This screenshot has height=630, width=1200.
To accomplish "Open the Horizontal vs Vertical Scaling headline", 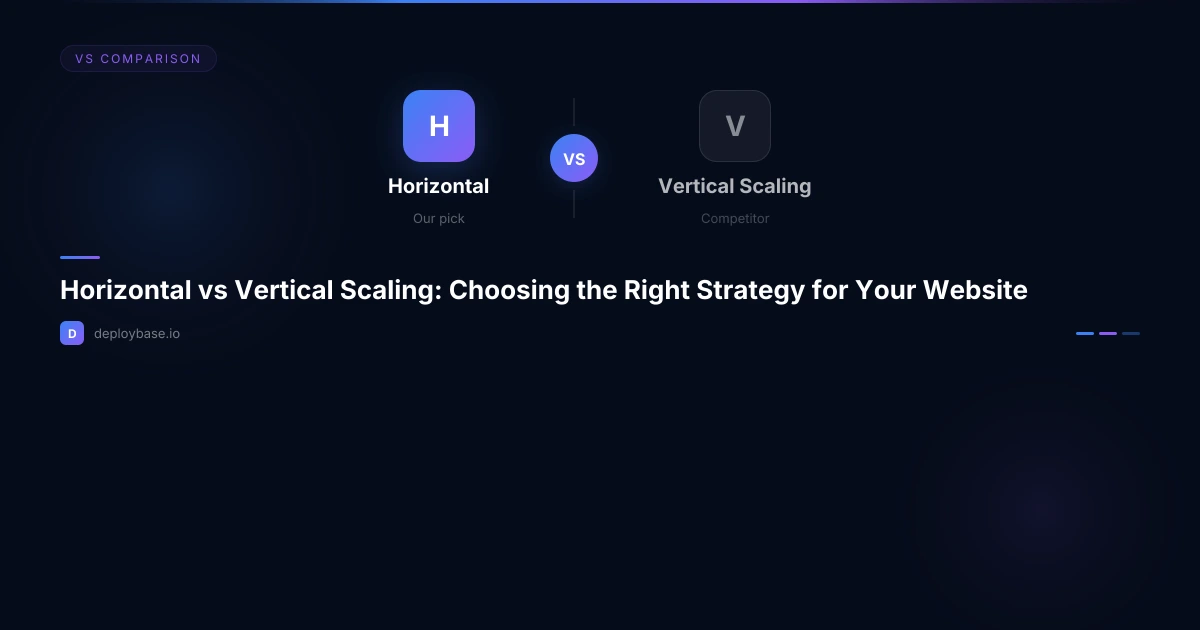I will (543, 290).
